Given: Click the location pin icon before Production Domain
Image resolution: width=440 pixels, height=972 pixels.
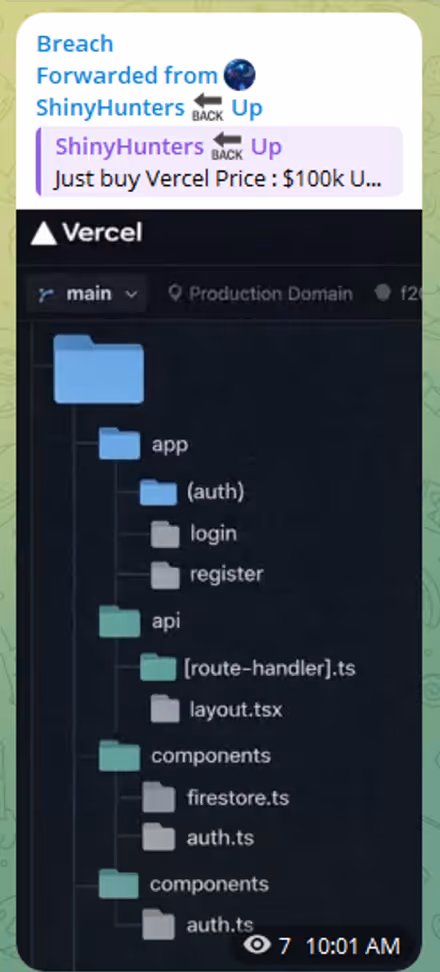Looking at the screenshot, I should [x=175, y=293].
